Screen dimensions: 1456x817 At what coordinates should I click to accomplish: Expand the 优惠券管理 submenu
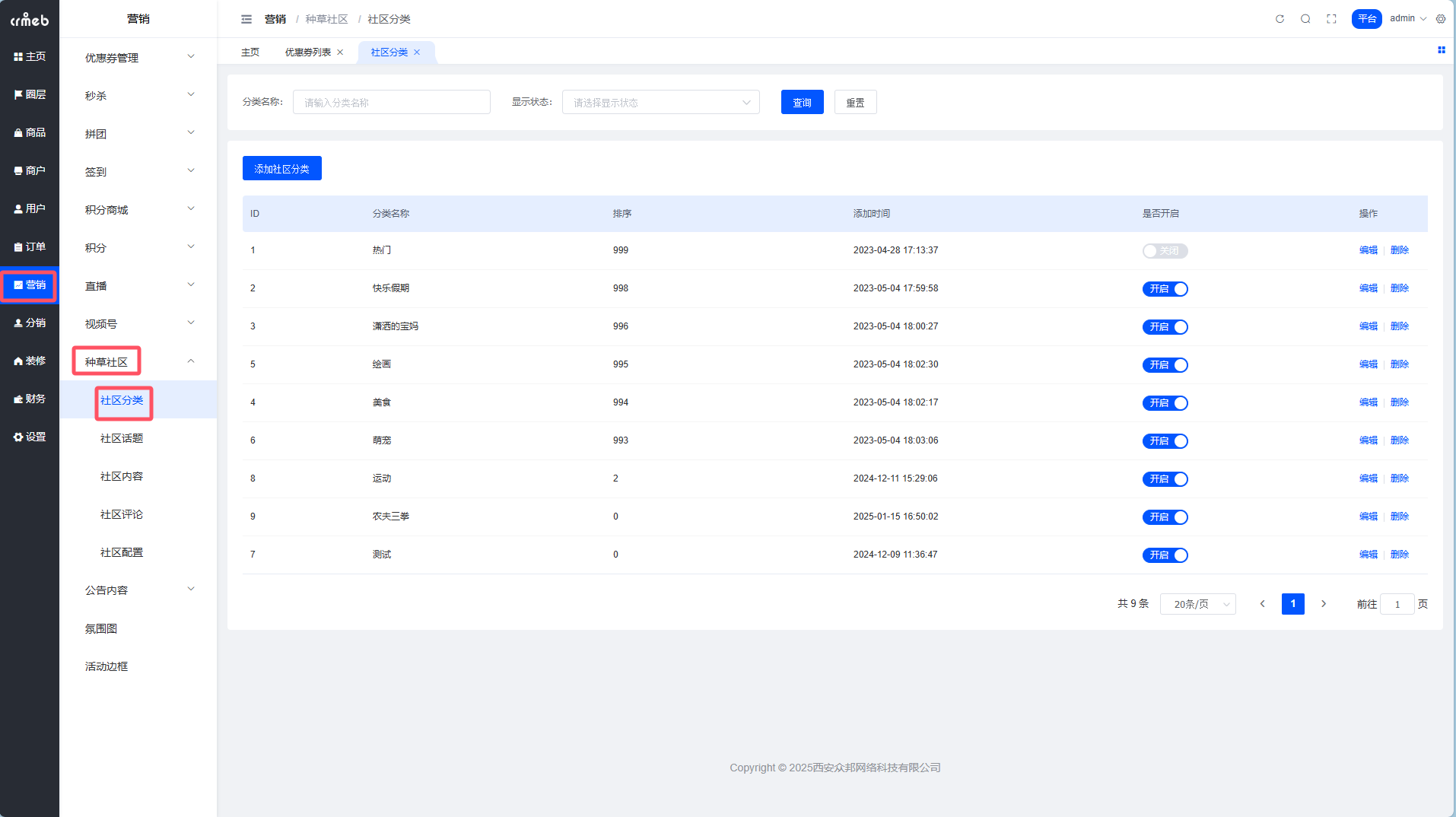138,58
